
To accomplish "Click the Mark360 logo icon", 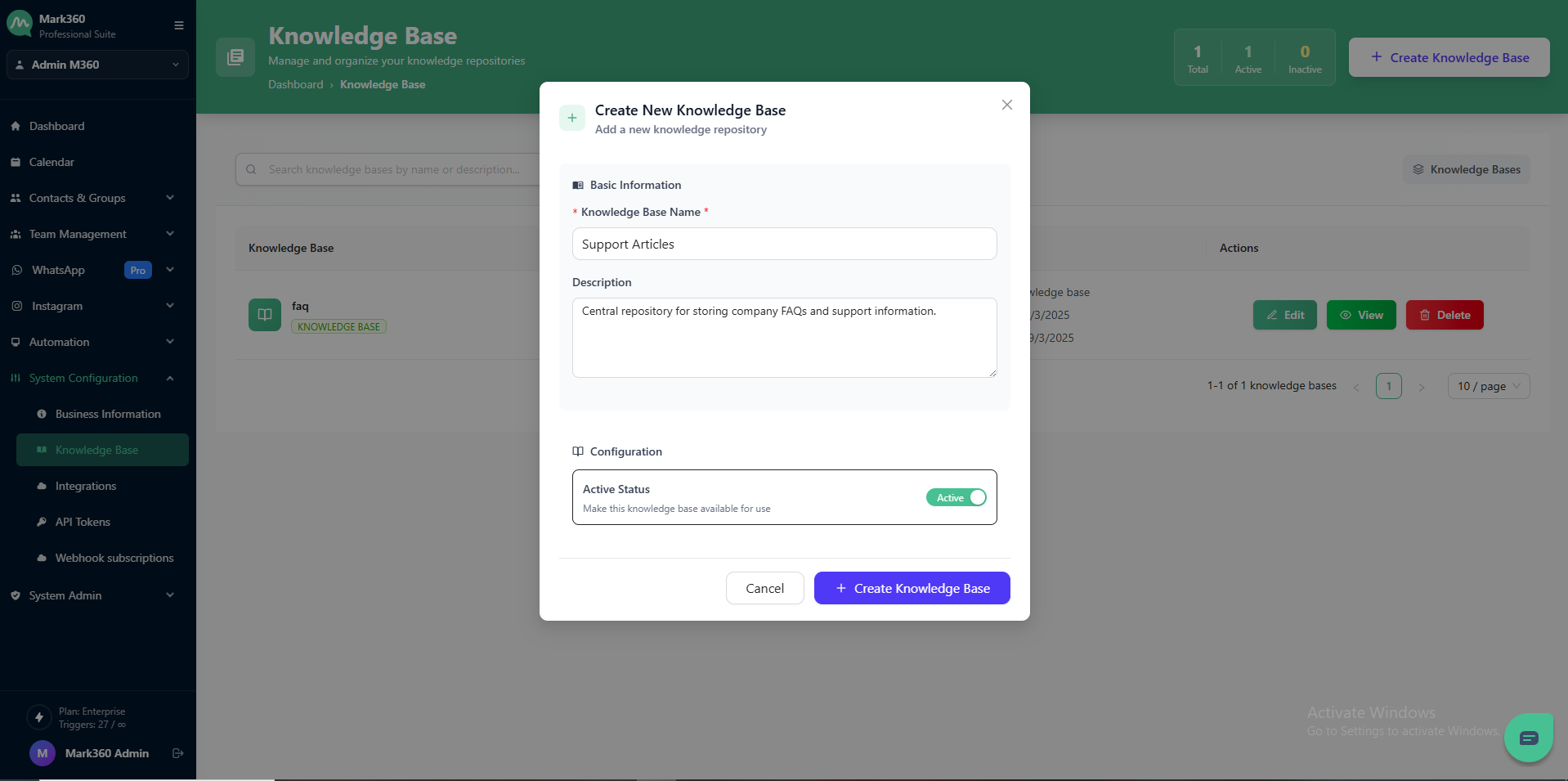I will click(x=20, y=25).
